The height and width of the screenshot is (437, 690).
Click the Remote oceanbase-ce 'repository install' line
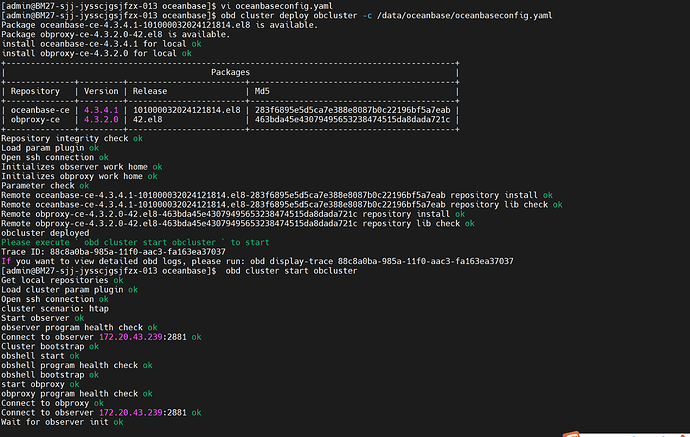click(277, 195)
